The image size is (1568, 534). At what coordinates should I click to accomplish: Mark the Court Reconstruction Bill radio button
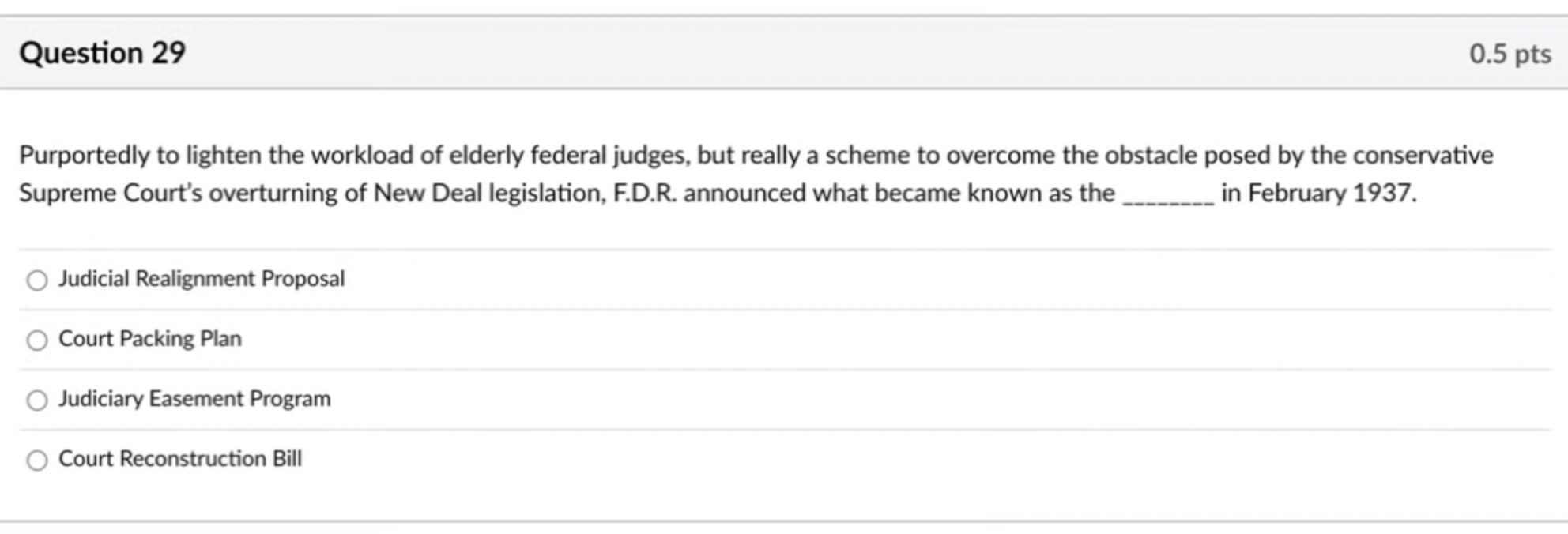pos(37,460)
